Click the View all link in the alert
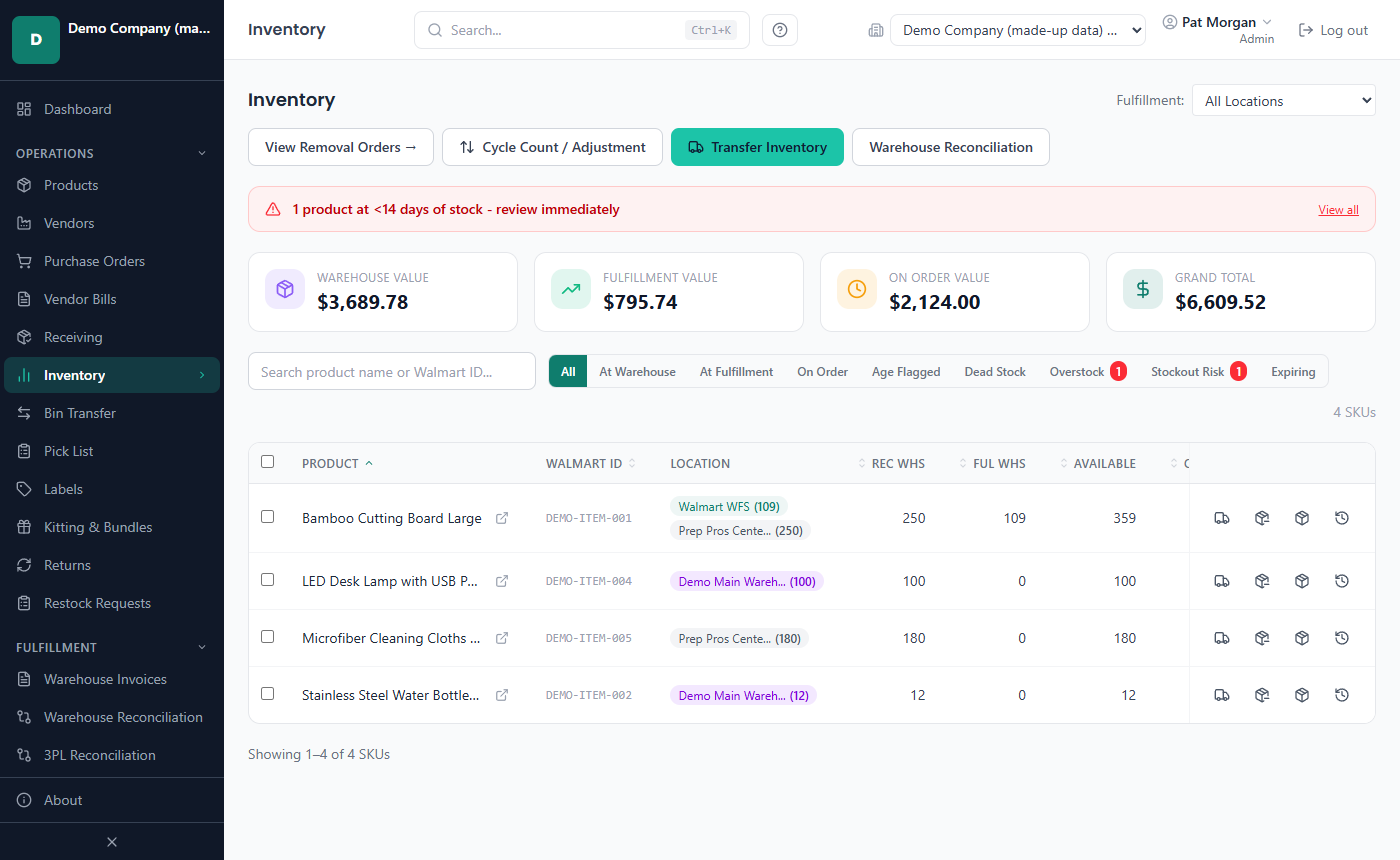The image size is (1400, 860). [x=1338, y=210]
